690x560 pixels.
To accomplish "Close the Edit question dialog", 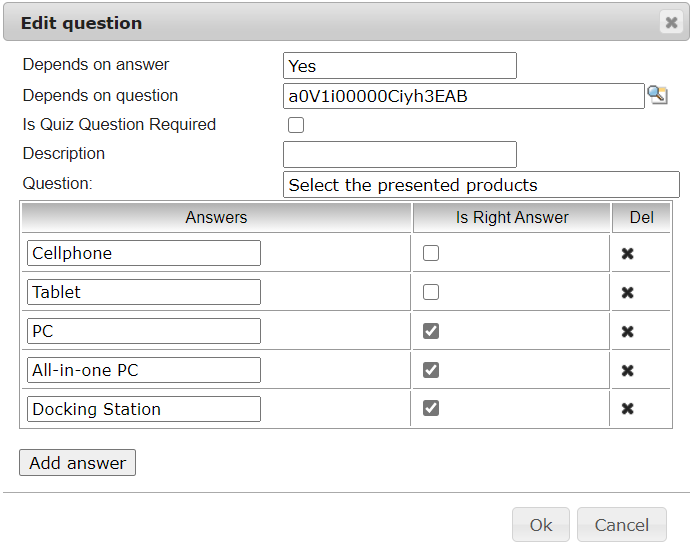I will click(671, 22).
